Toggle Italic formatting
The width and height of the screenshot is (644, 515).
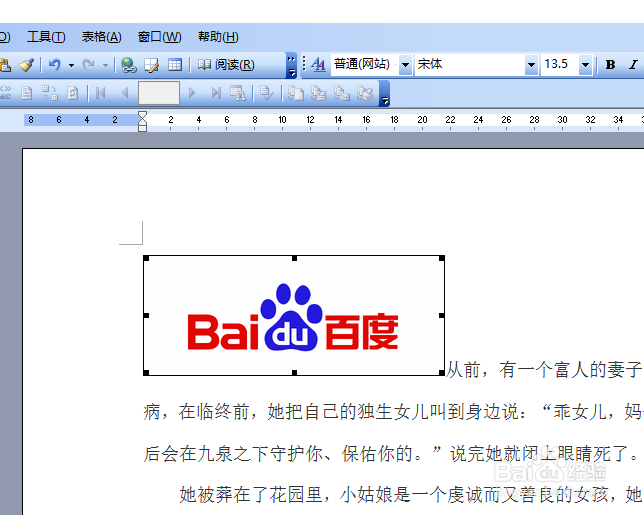tap(634, 64)
